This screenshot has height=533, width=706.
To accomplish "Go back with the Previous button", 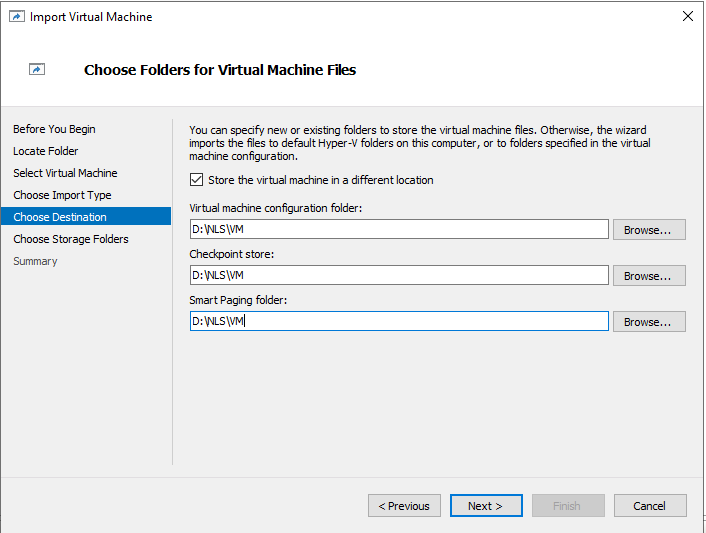I will coord(404,506).
